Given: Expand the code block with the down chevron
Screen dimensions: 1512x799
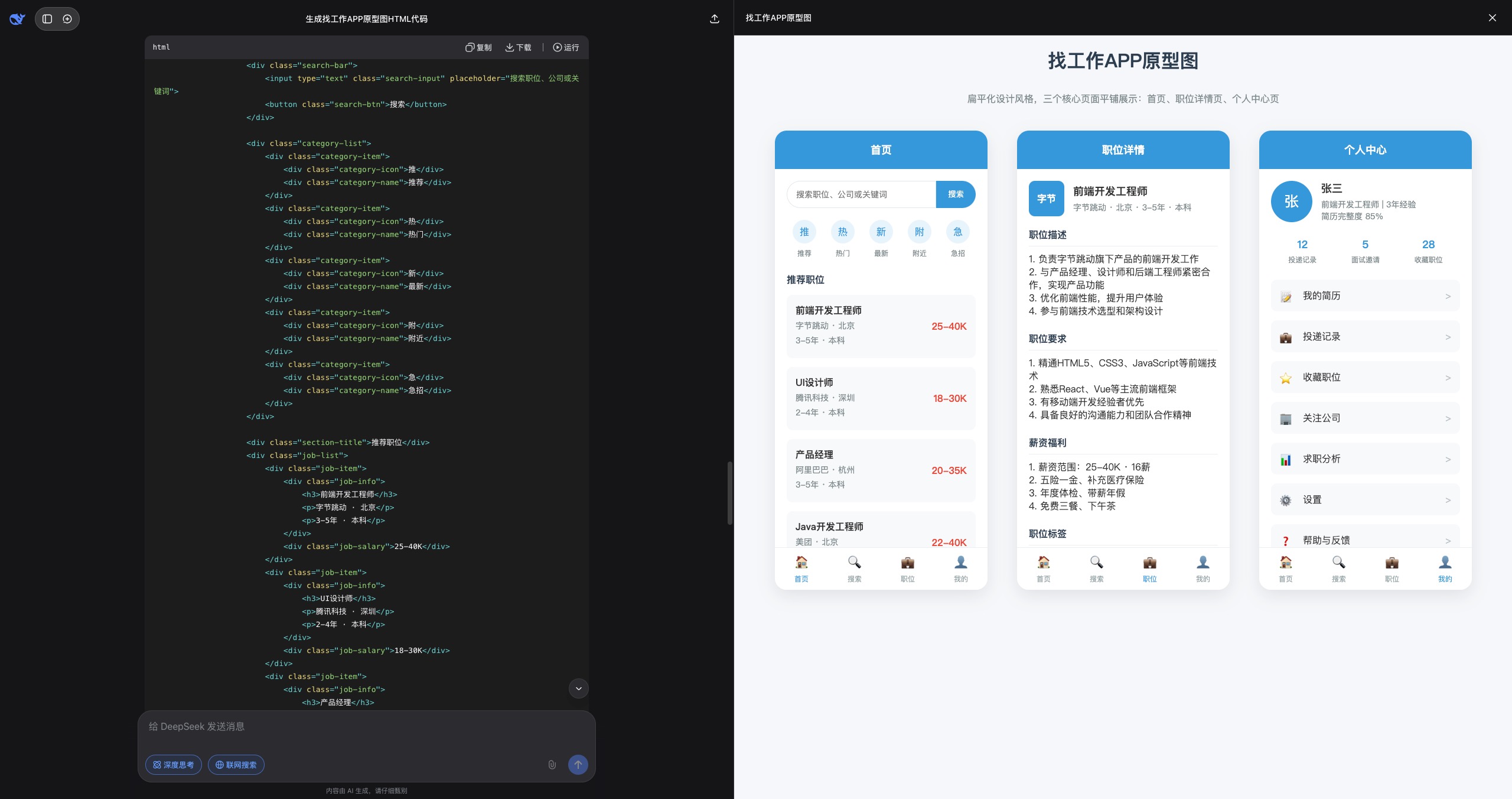Looking at the screenshot, I should click(578, 688).
